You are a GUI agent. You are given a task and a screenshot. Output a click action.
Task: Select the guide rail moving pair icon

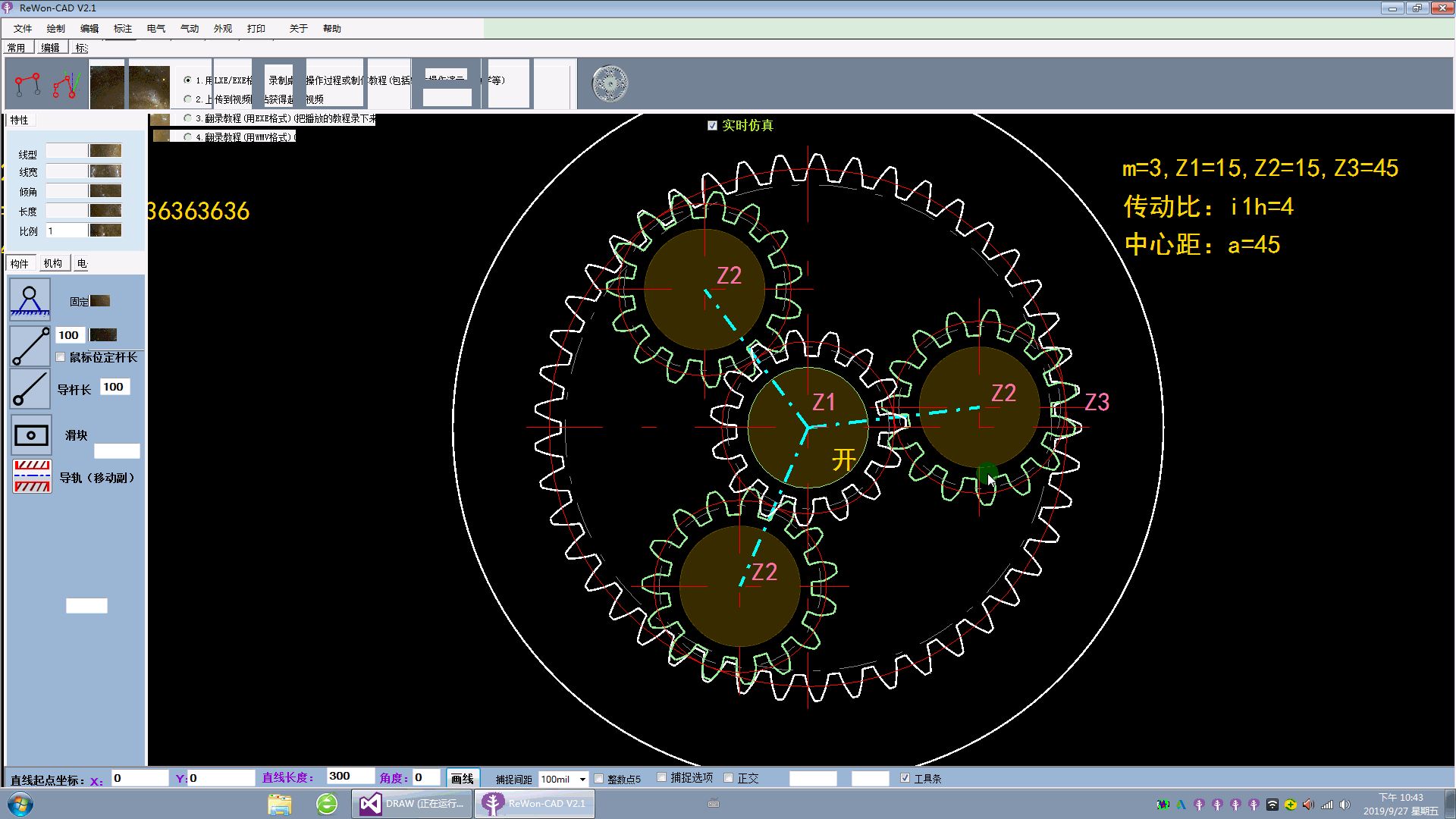(x=32, y=477)
